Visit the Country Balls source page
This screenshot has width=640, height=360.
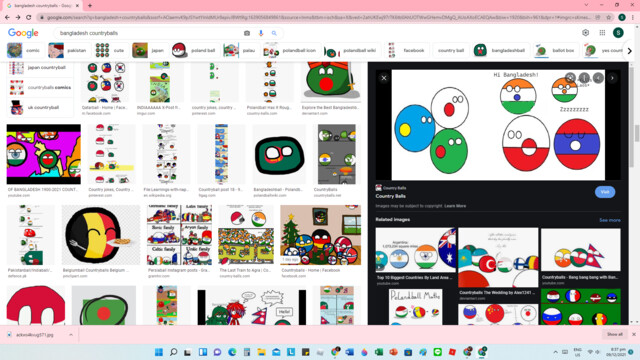[605, 192]
